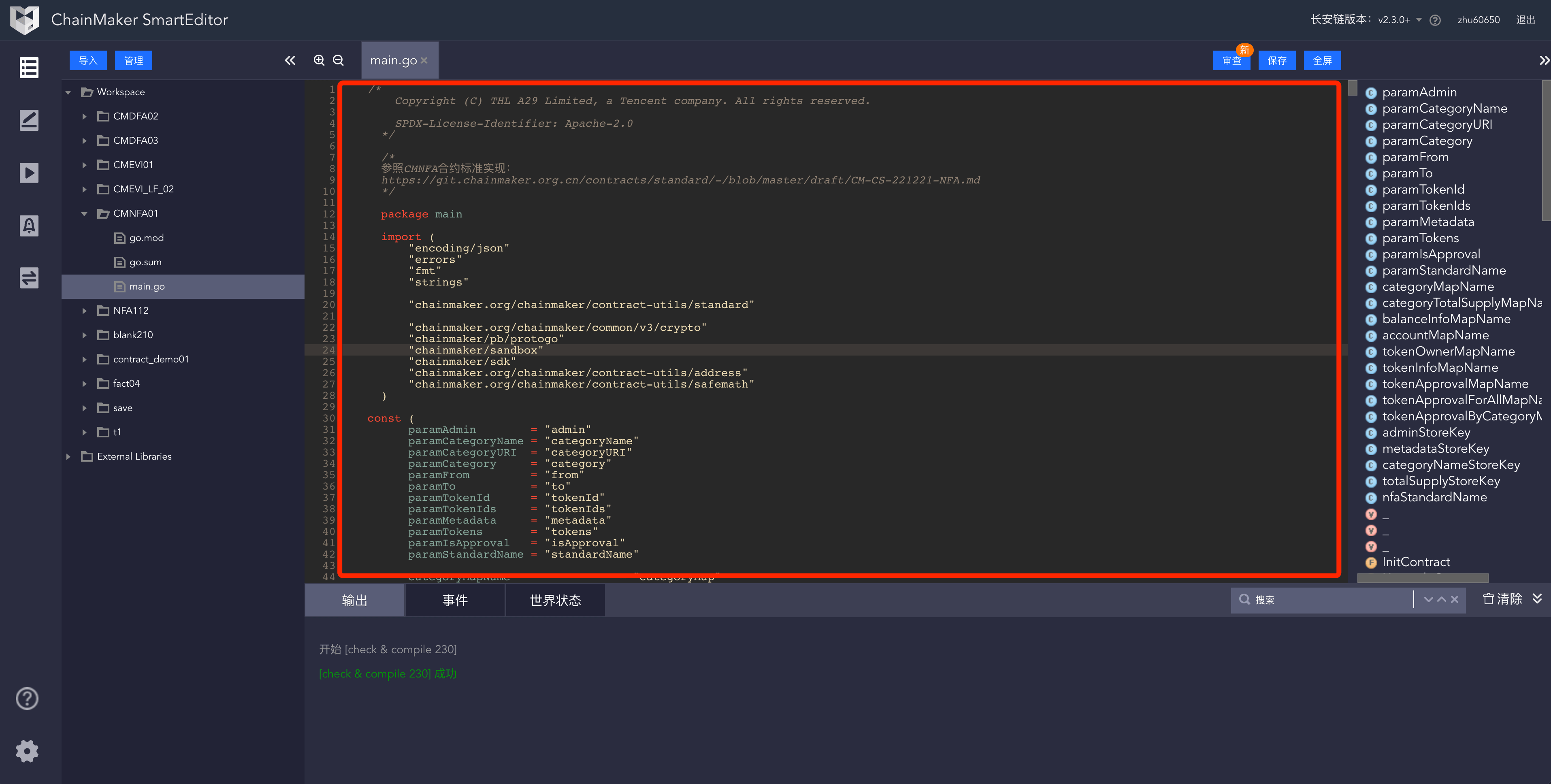Click the help question mark sidebar icon
This screenshot has width=1551, height=784.
pyautogui.click(x=27, y=699)
